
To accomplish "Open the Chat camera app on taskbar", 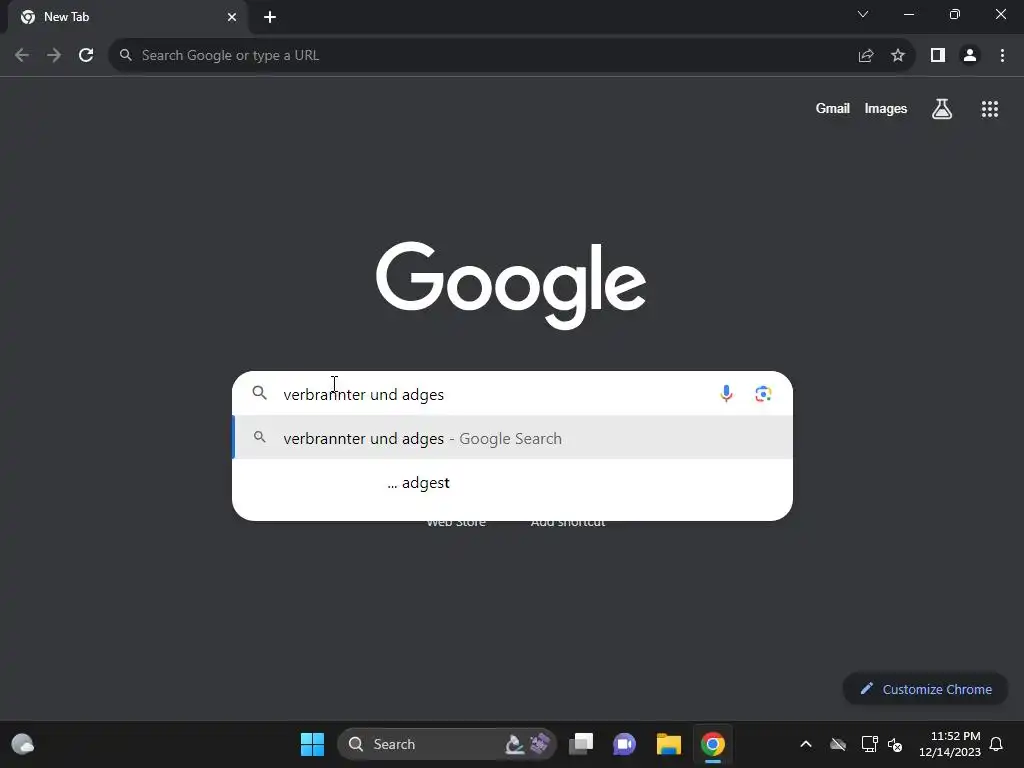I will coord(624,744).
